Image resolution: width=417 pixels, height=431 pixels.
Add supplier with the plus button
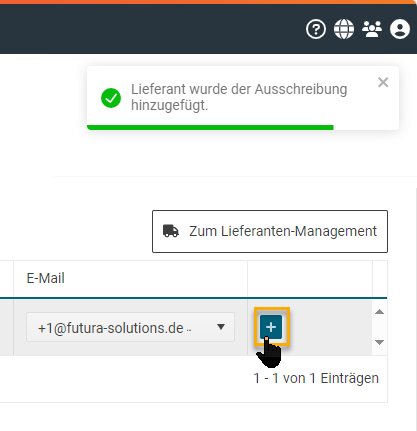pyautogui.click(x=271, y=327)
